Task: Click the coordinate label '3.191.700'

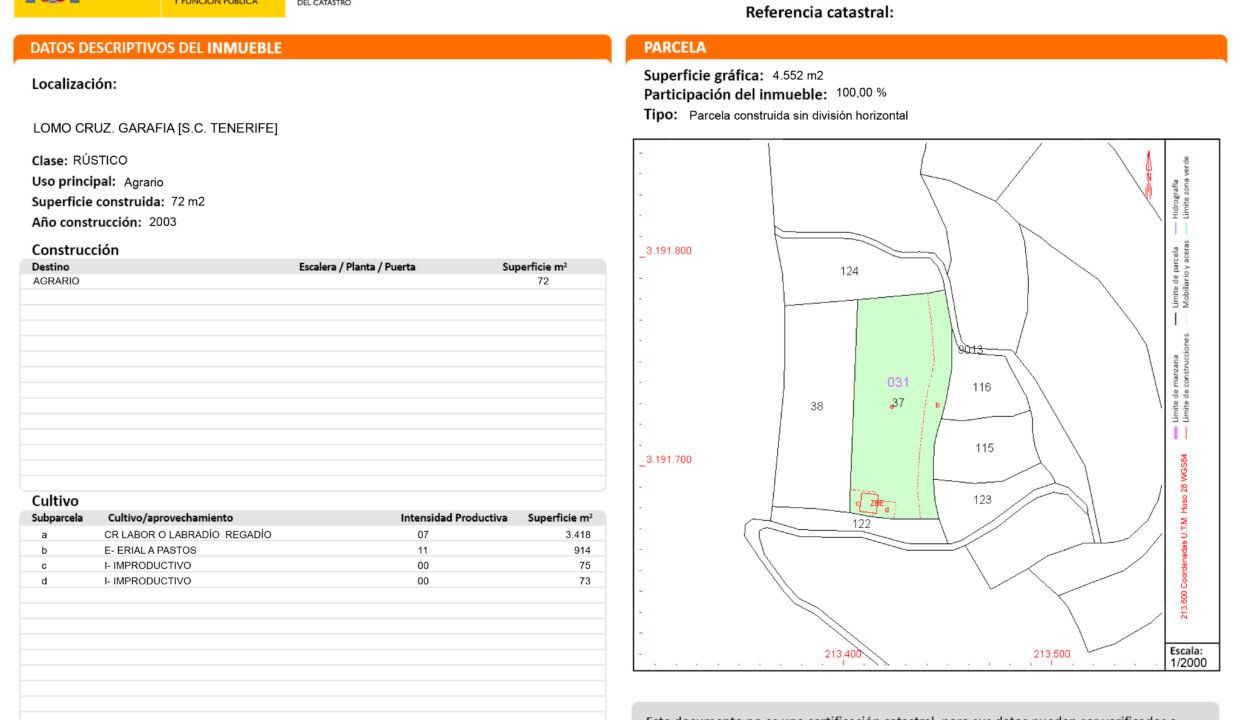Action: pyautogui.click(x=669, y=460)
